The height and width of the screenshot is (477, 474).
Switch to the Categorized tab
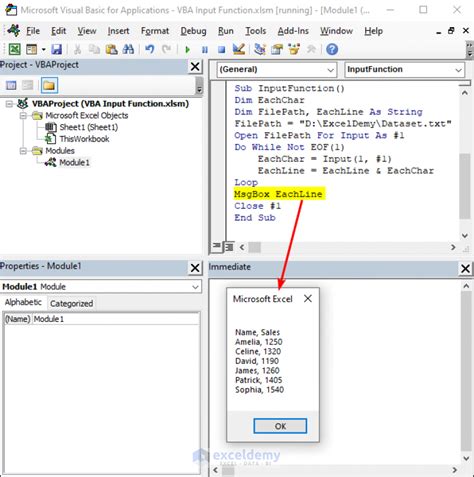[x=71, y=303]
